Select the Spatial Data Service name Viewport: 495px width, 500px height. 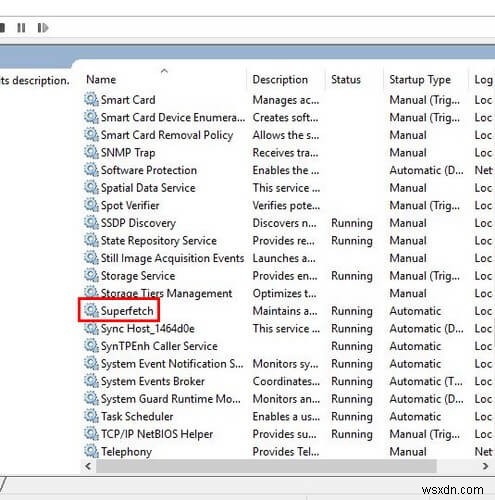point(148,188)
